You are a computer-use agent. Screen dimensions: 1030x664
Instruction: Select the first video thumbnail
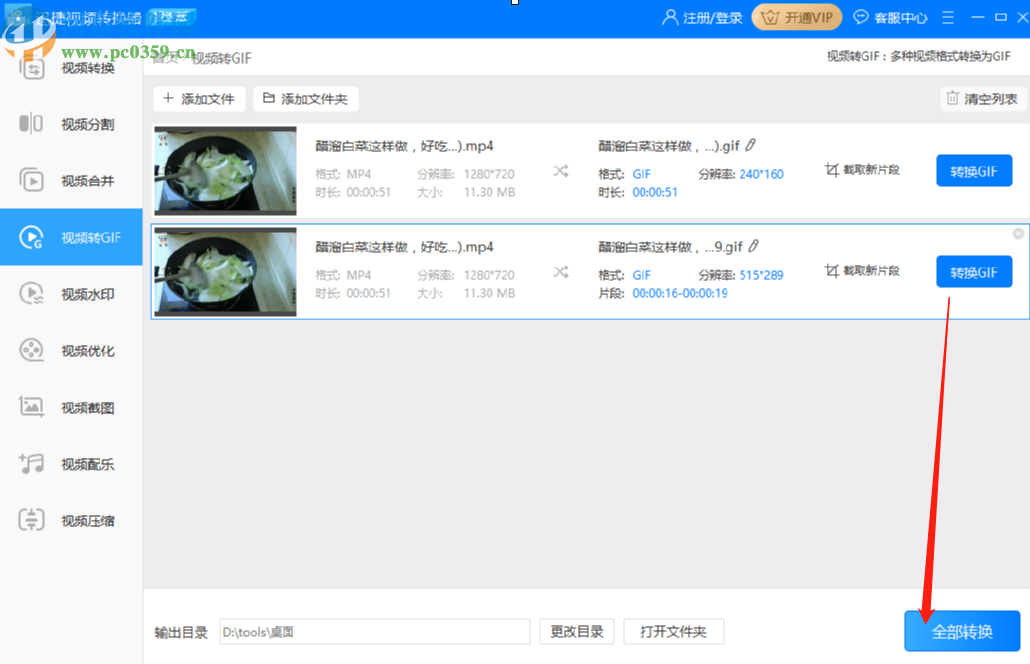pyautogui.click(x=225, y=171)
